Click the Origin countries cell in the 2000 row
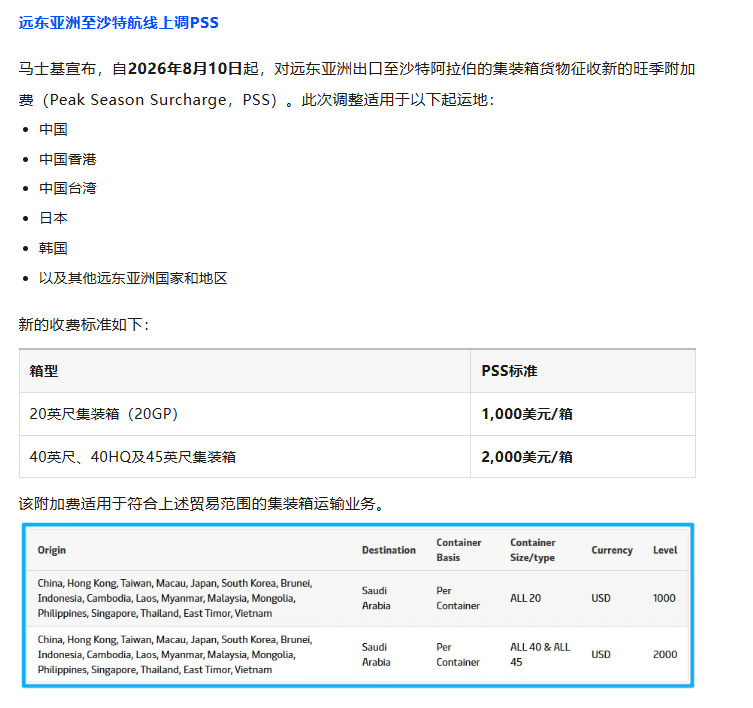 click(175, 654)
